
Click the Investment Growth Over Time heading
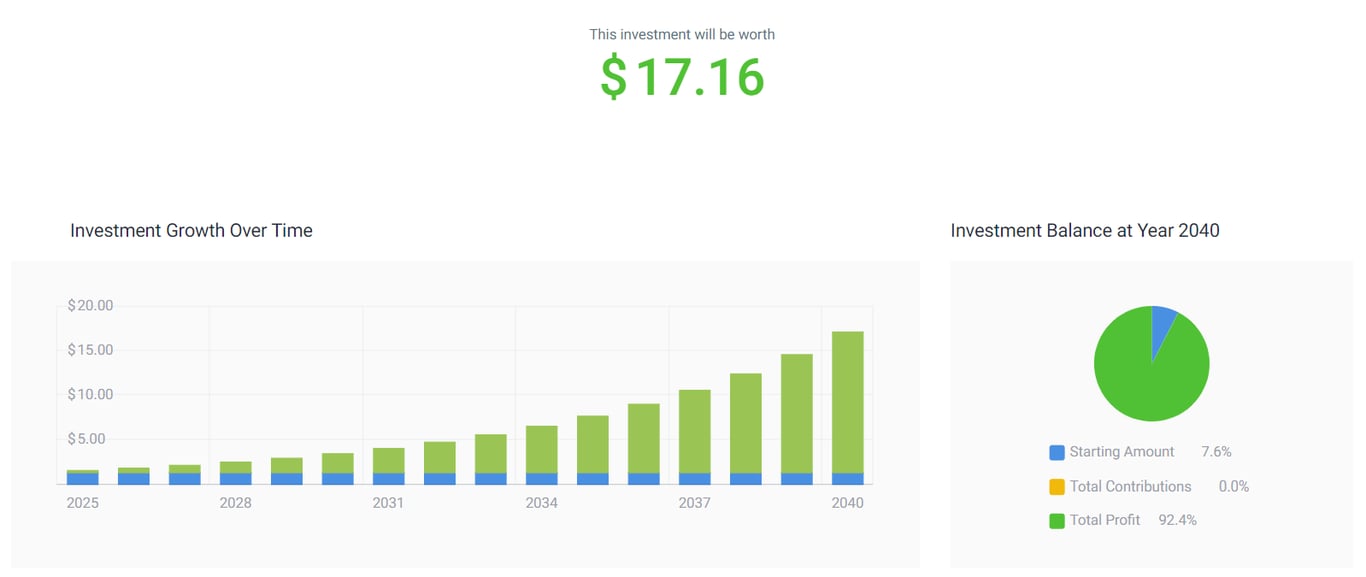pos(190,230)
